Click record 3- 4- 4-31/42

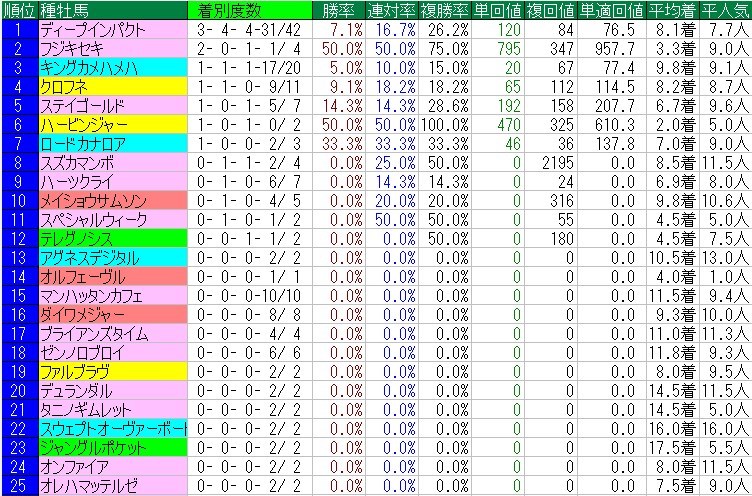click(249, 31)
